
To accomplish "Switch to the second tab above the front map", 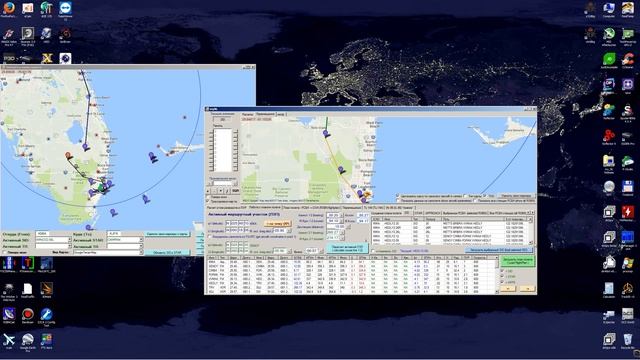I will point(265,115).
